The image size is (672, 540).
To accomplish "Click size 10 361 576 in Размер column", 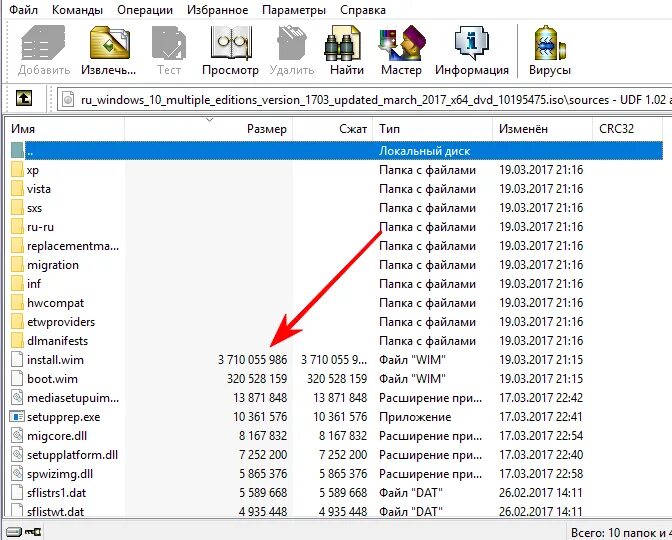I will 260,417.
